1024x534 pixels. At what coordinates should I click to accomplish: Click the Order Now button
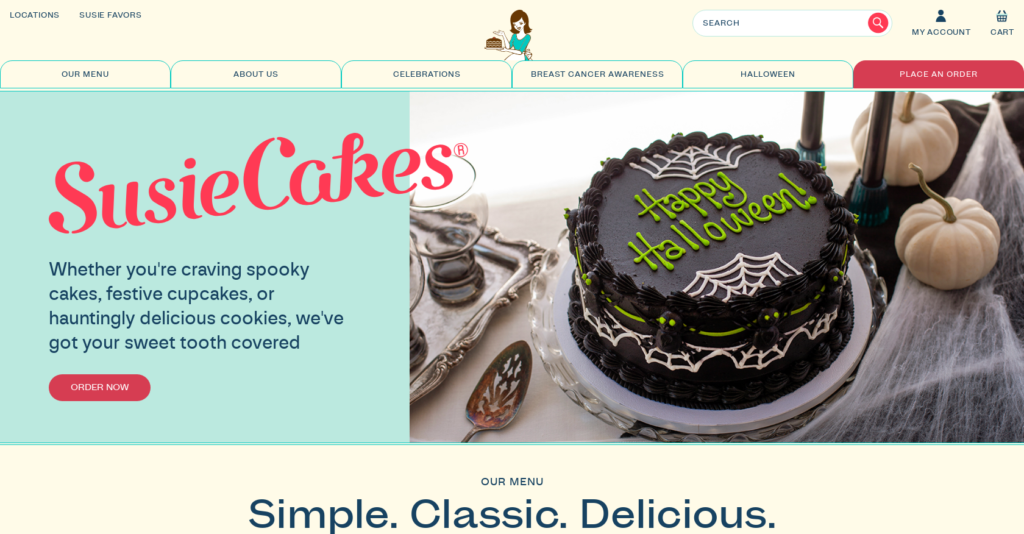click(x=99, y=388)
